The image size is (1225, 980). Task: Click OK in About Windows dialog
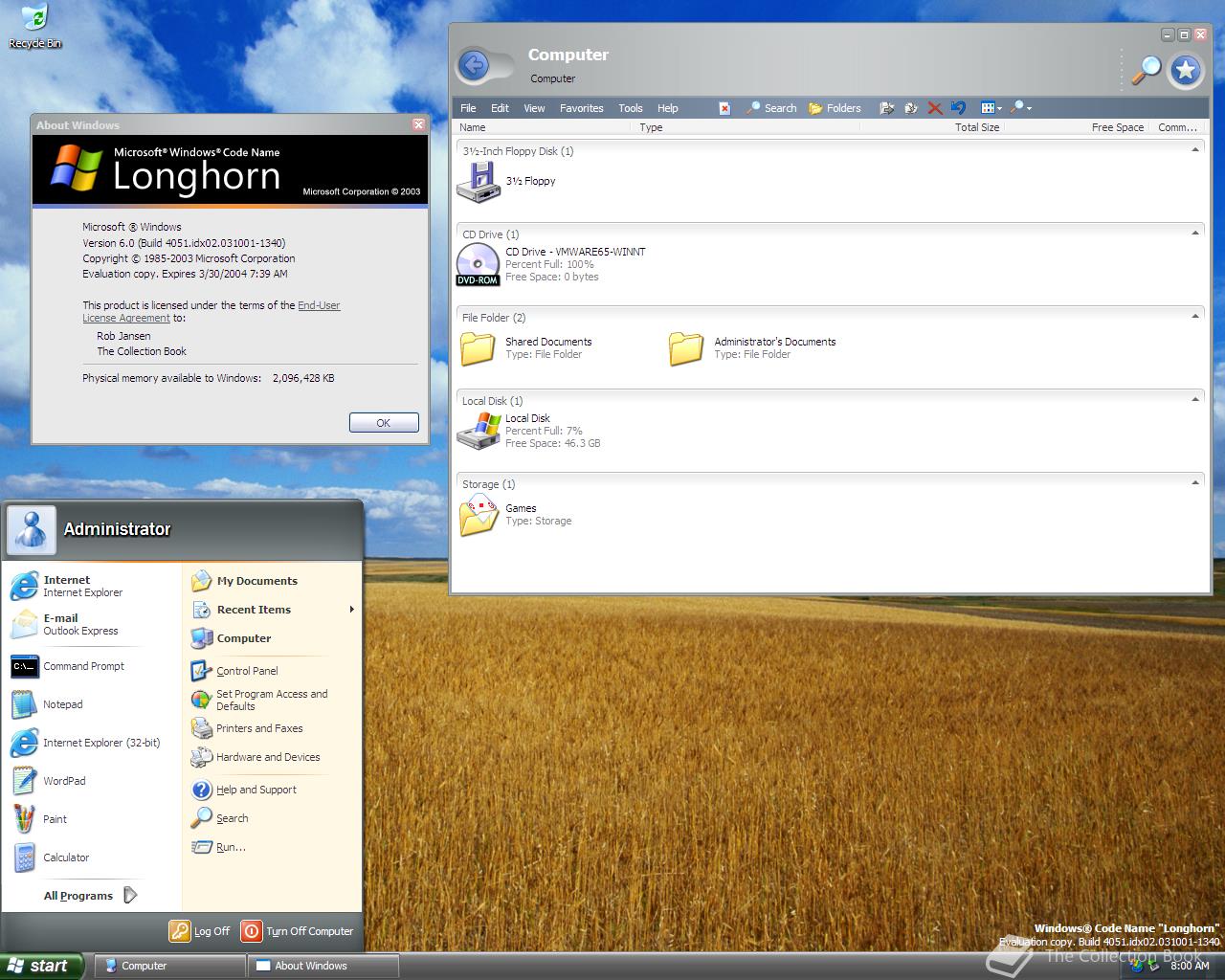(x=384, y=423)
